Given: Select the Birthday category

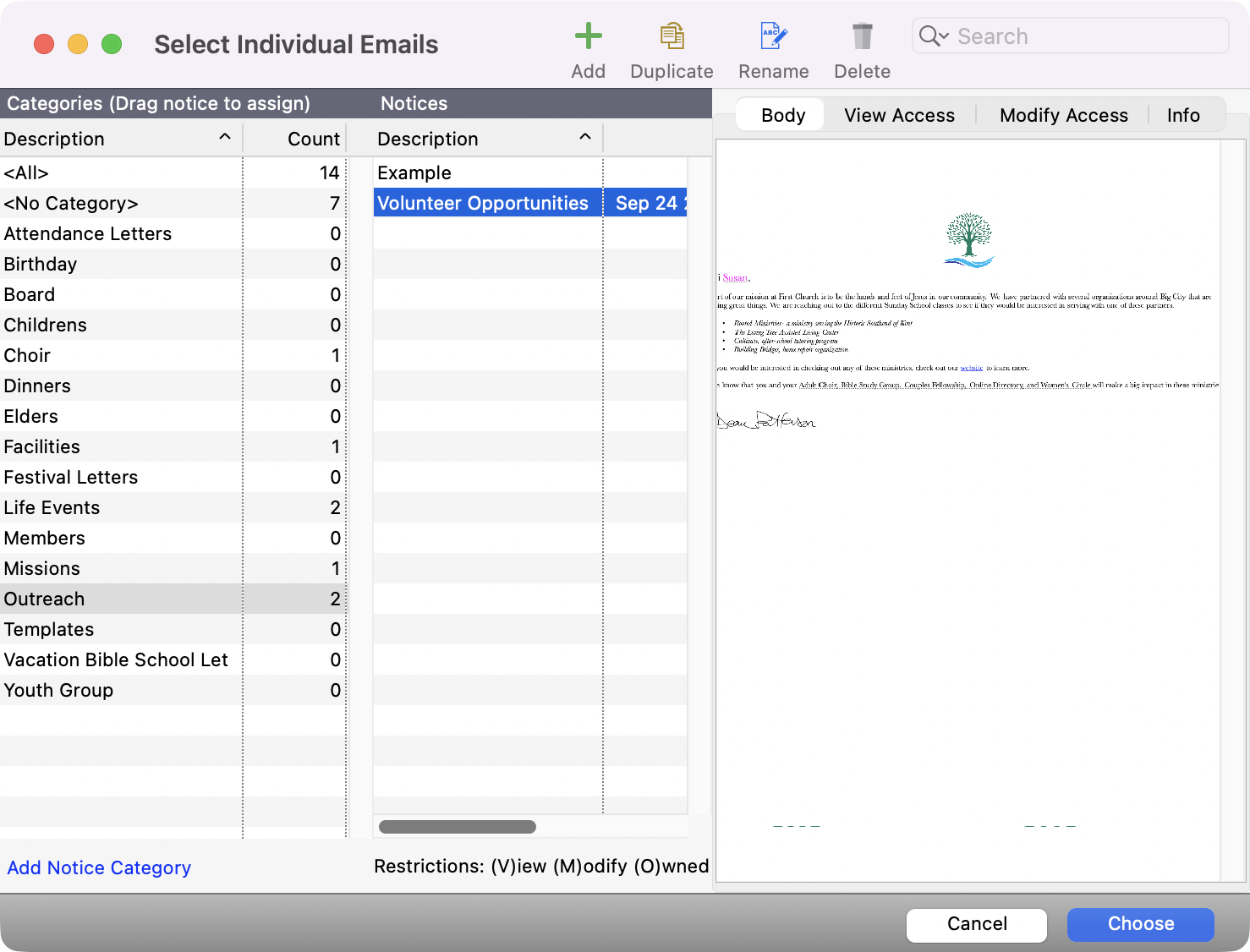Looking at the screenshot, I should tap(173, 264).
